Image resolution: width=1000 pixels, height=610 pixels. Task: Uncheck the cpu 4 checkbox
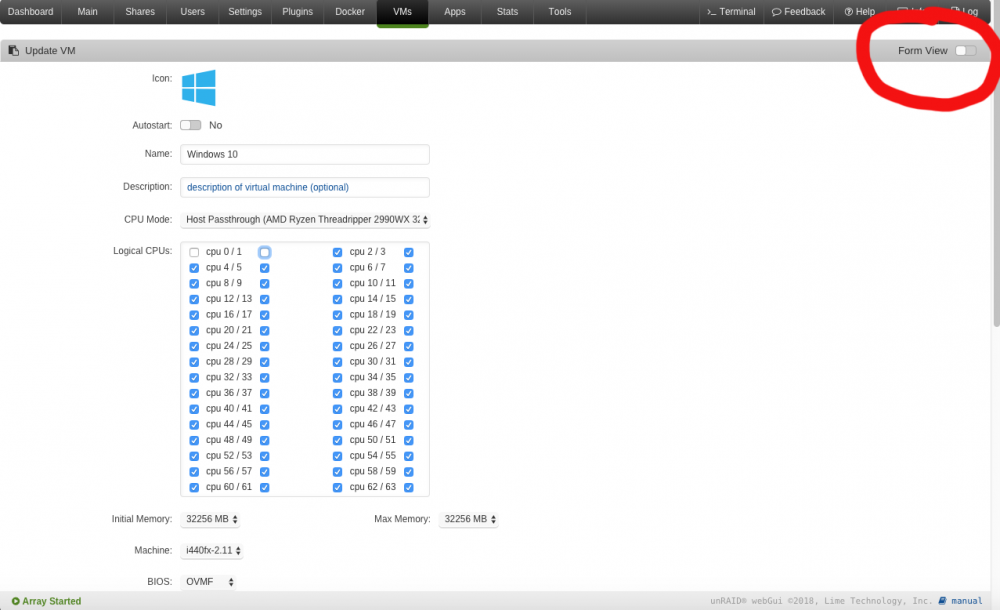(194, 268)
